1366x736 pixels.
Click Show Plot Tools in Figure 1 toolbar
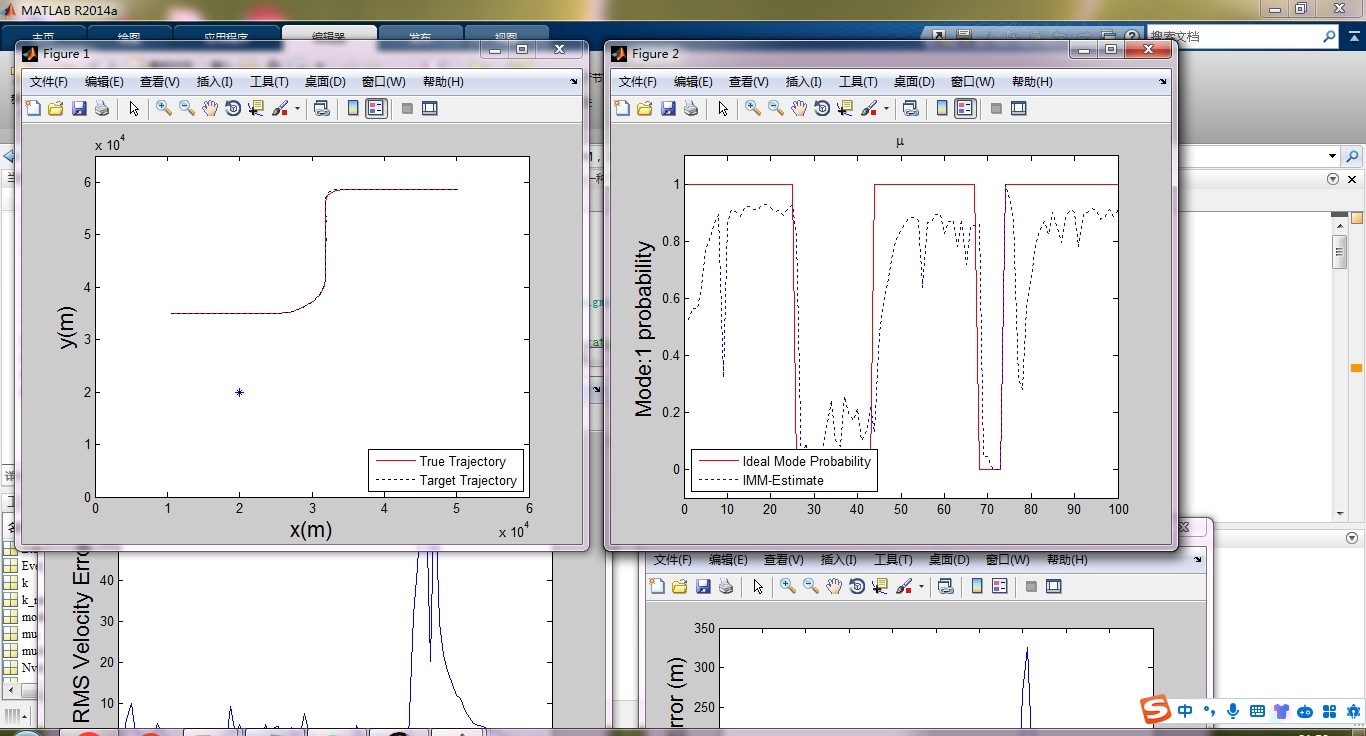[x=430, y=108]
